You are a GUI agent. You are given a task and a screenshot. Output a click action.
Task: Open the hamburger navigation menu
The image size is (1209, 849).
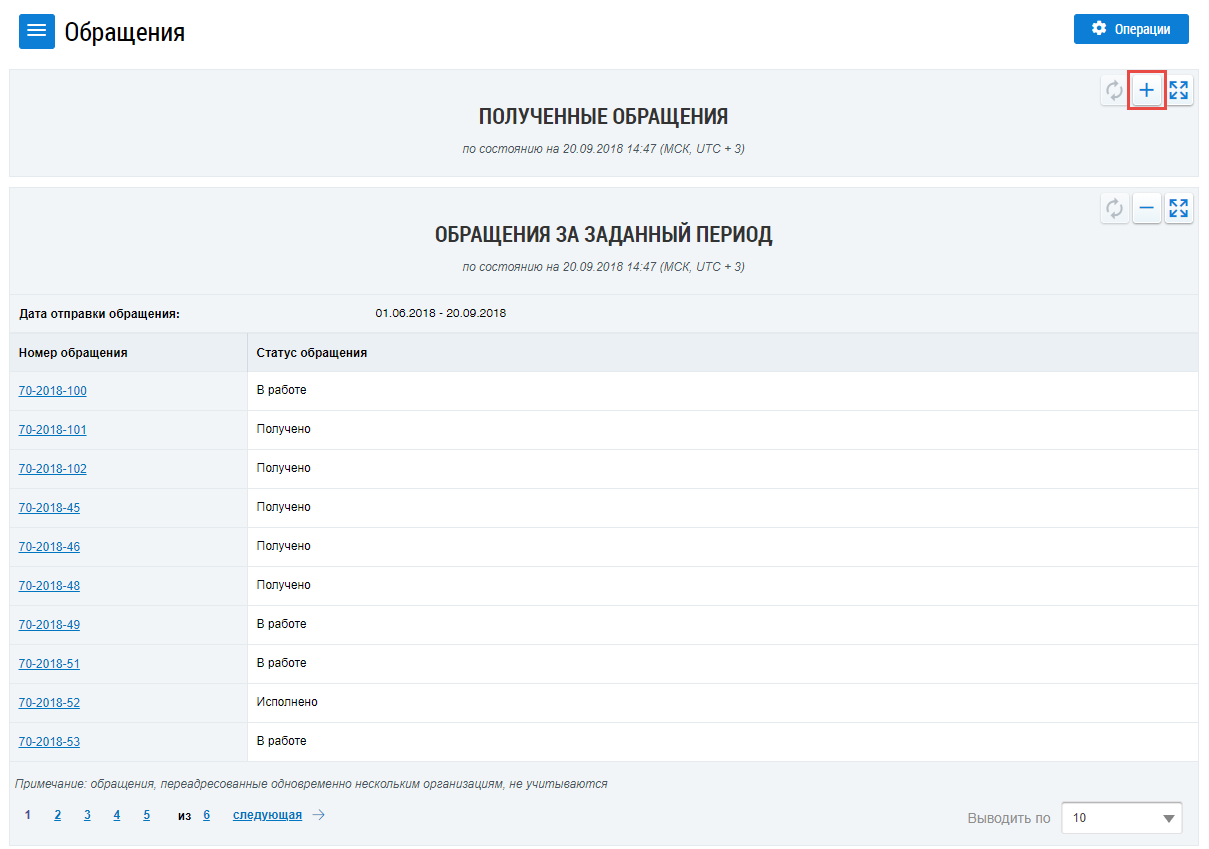tap(37, 31)
